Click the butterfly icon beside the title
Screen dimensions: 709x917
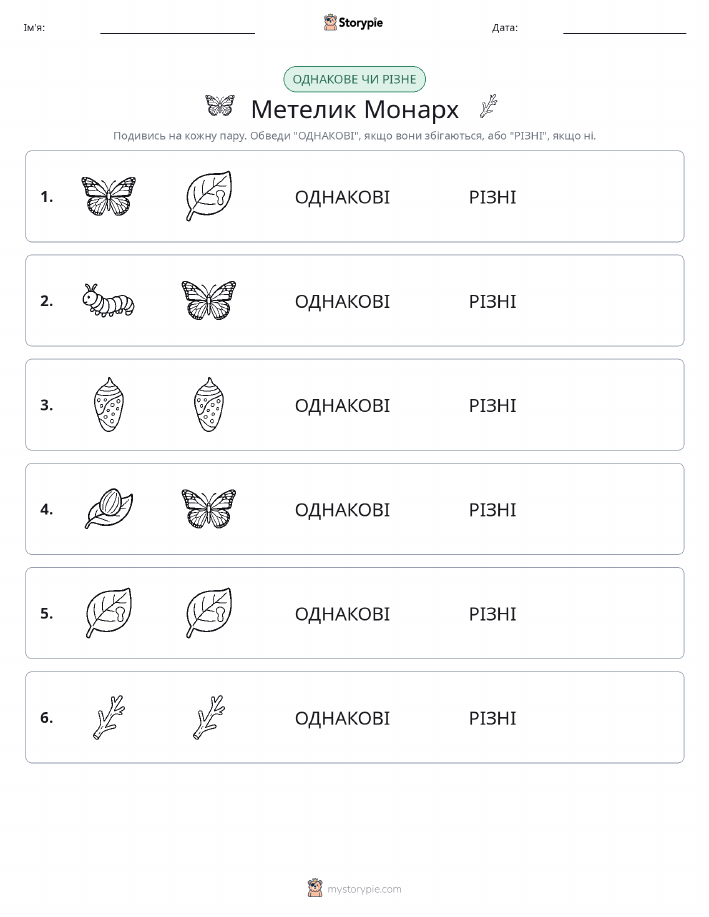click(x=220, y=106)
